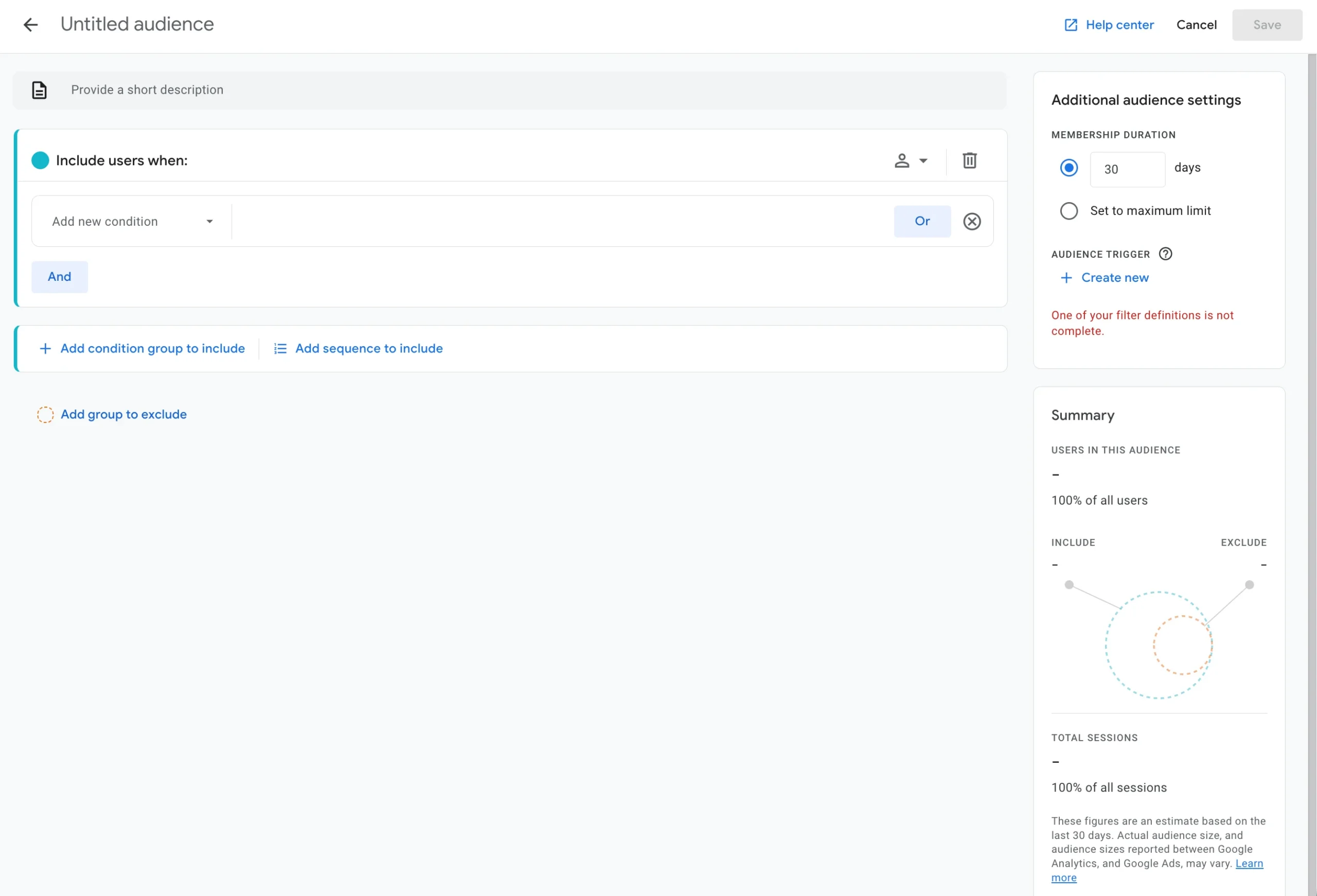The width and height of the screenshot is (1317, 896).
Task: Switch to Add sequence to include
Action: pyautogui.click(x=369, y=348)
